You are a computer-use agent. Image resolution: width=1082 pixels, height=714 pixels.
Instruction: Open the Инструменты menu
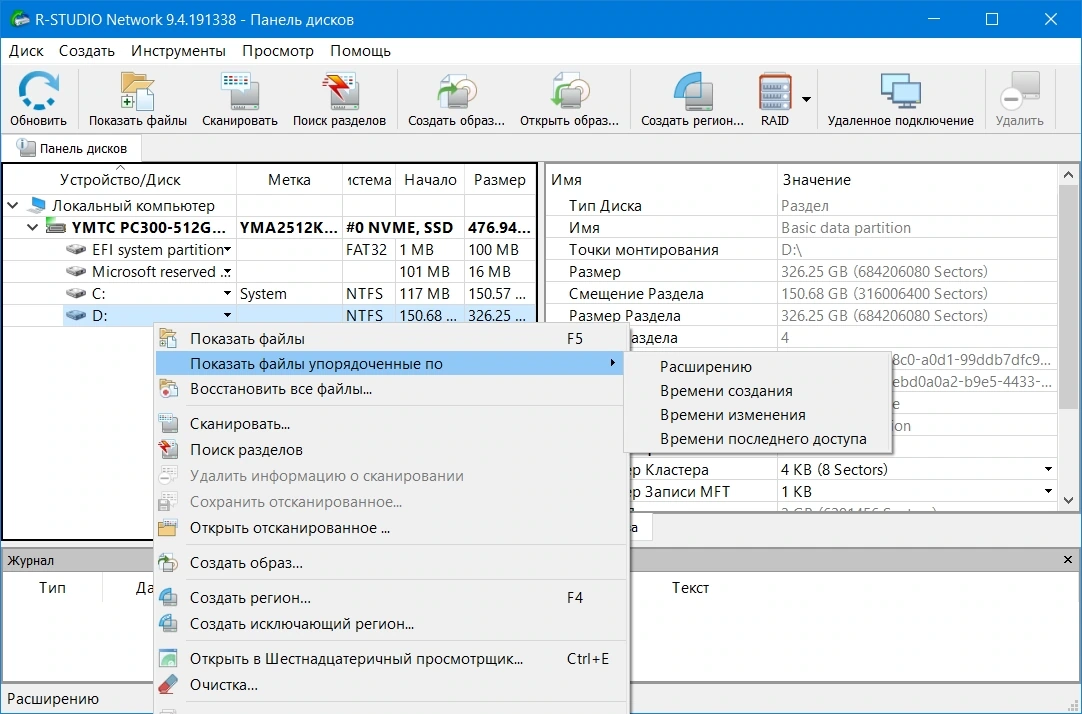pos(178,51)
